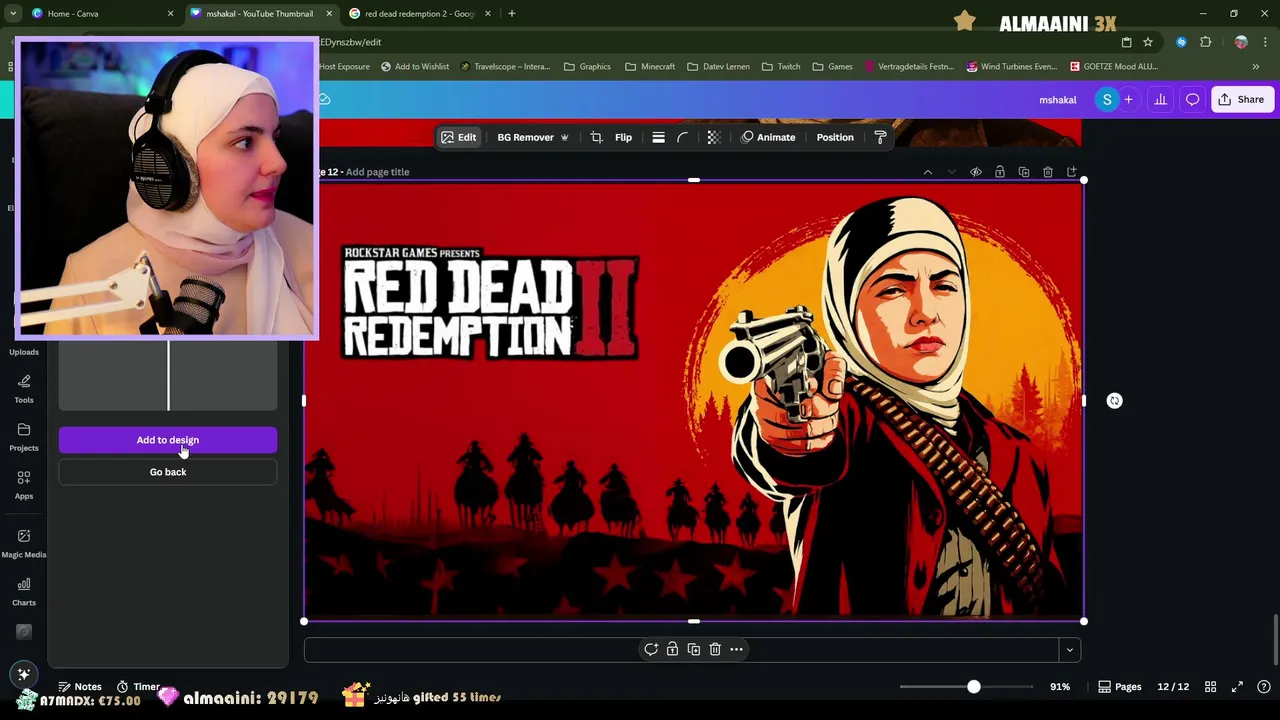Open Wind Turbines Even... bookmark

click(x=1011, y=67)
